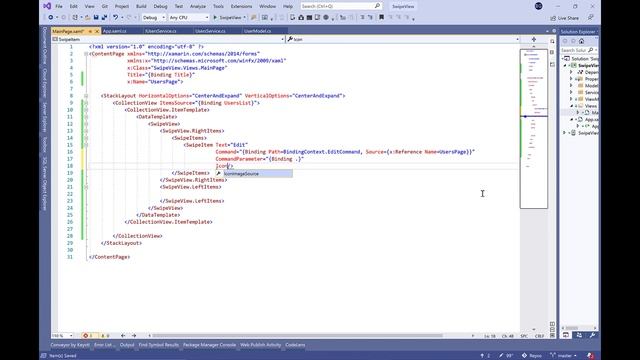
Task: Click the Solution Explorer horizontal scrollbar
Action: 571,328
